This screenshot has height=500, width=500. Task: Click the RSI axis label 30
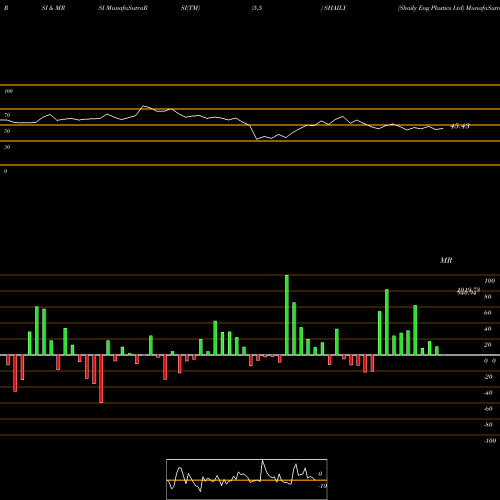click(7, 147)
